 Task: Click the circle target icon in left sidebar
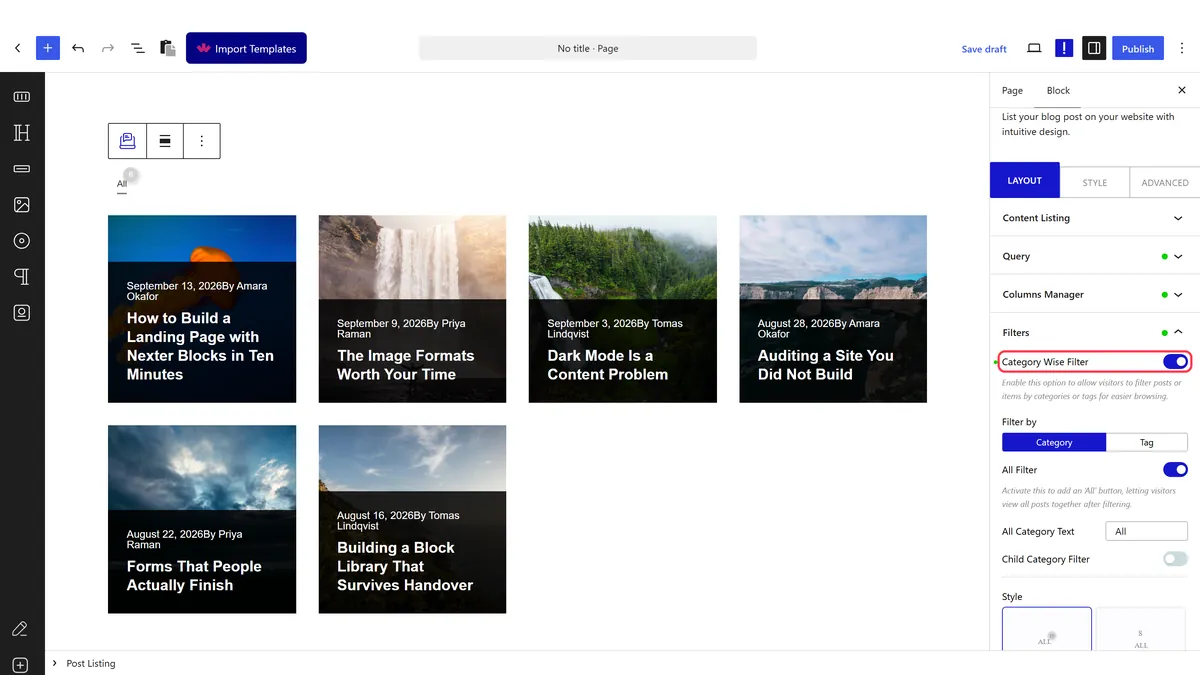(22, 241)
